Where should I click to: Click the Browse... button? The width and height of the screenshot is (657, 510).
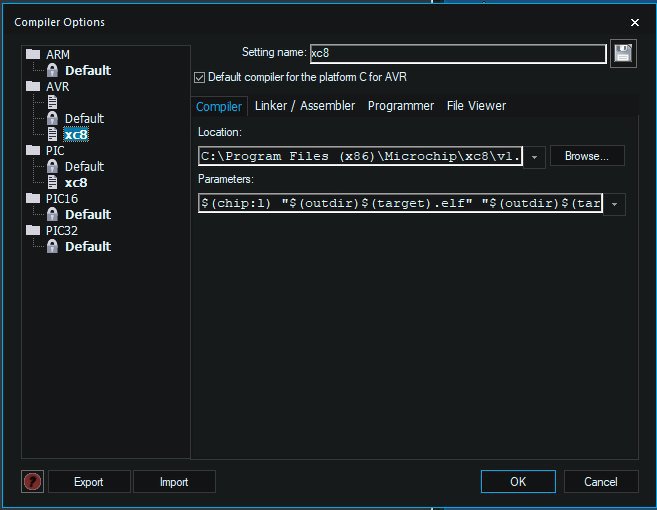click(587, 156)
